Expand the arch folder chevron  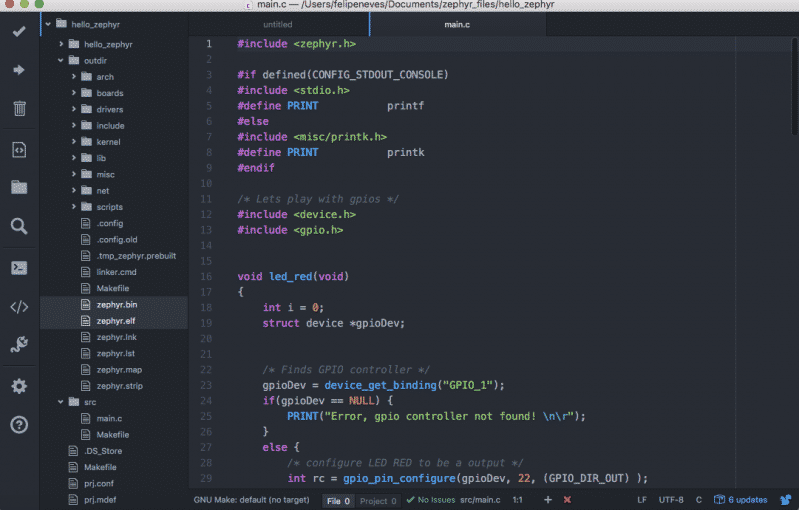pos(73,77)
